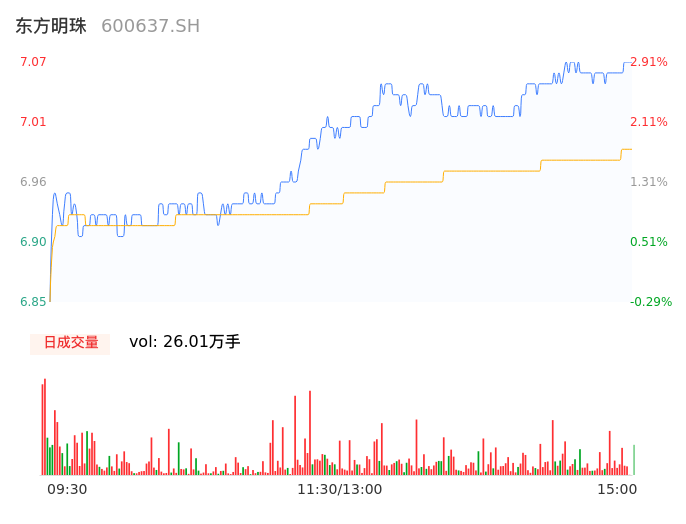The height and width of the screenshot is (524, 686).
Task: Click the 6.96 grey price label
Action: [x=33, y=182]
